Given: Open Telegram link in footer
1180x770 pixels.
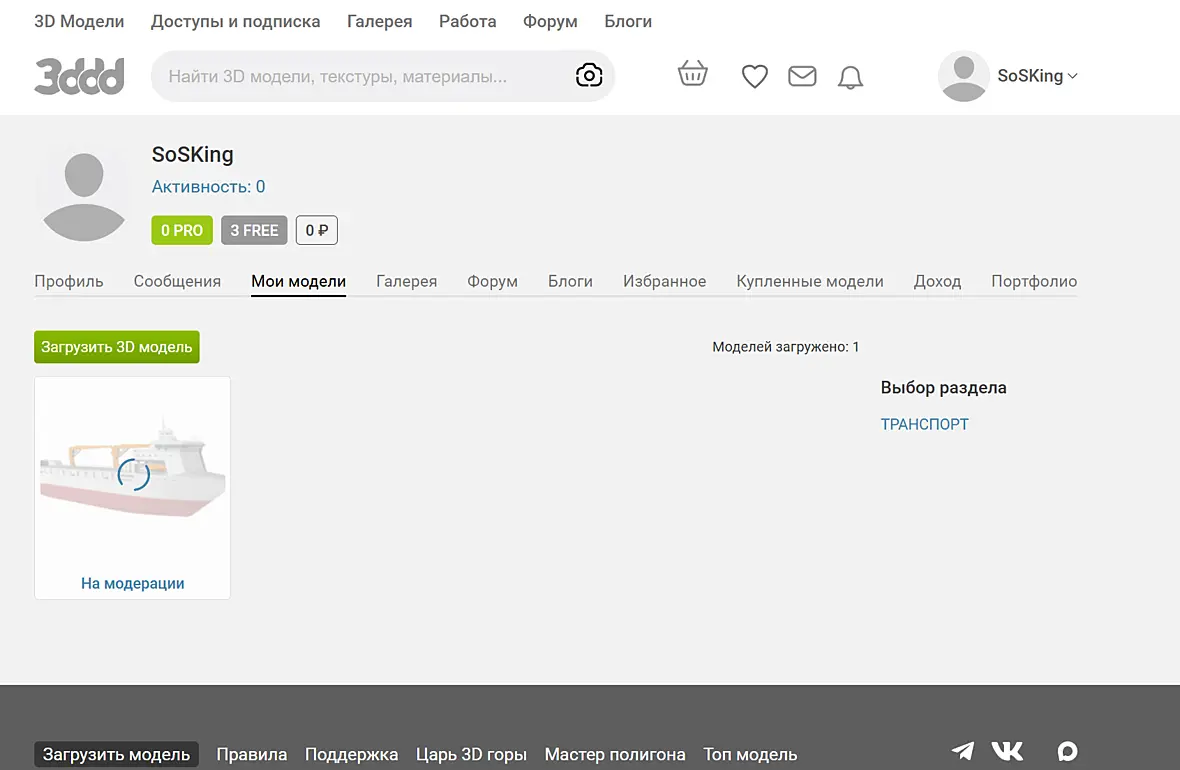Looking at the screenshot, I should (963, 750).
